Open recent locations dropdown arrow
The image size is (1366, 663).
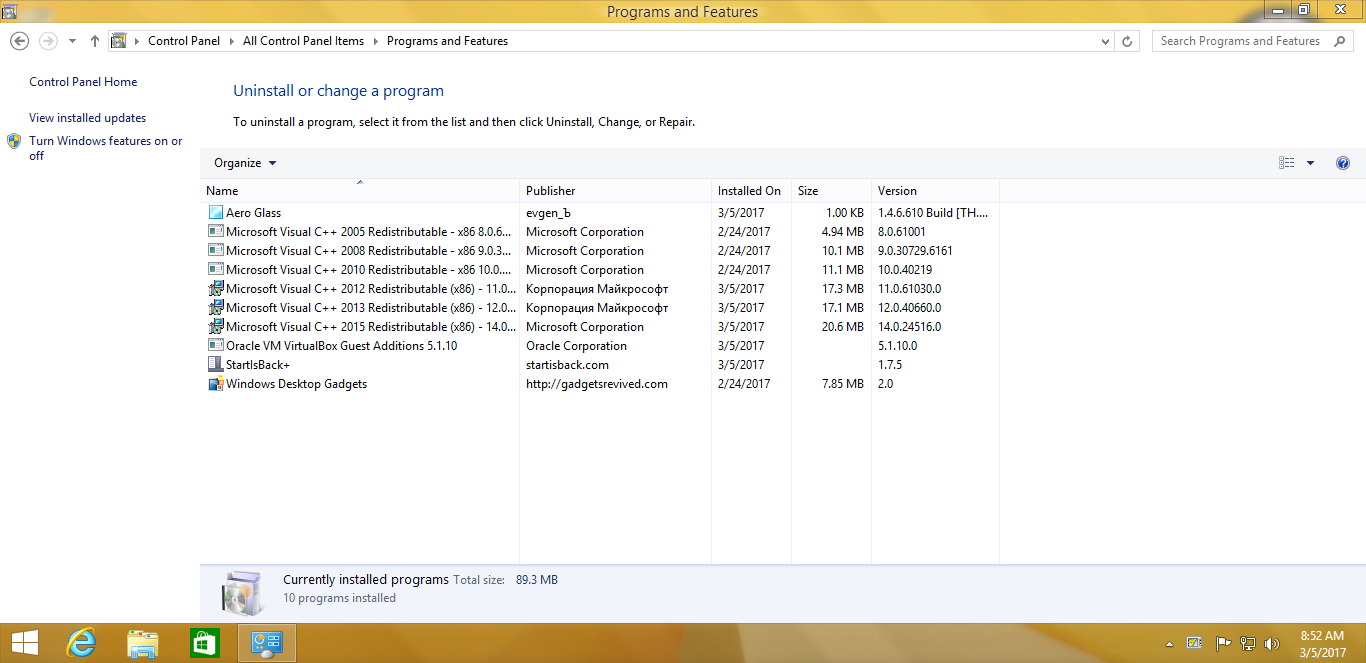[72, 41]
